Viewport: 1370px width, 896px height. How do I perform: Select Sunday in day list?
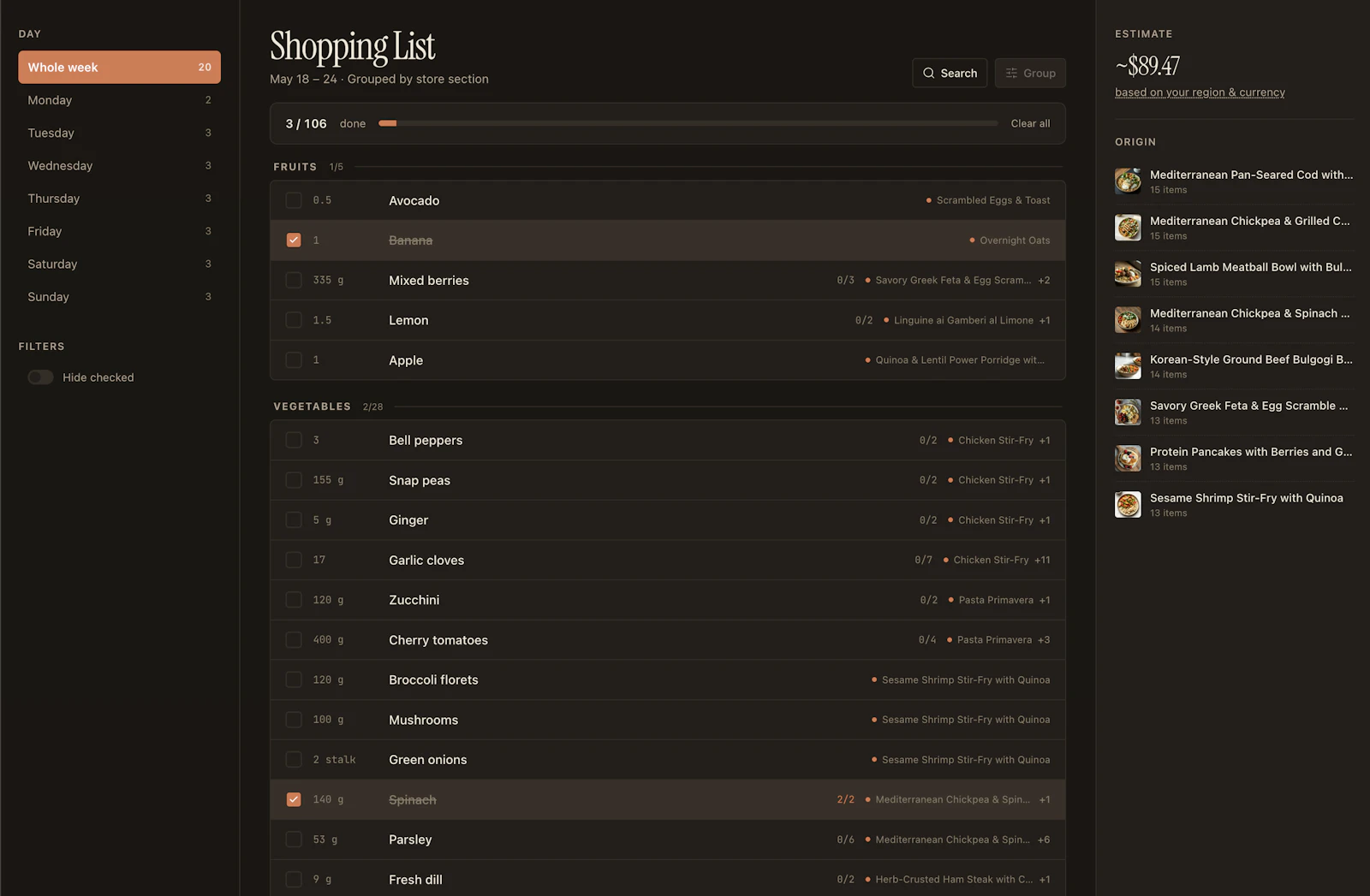[119, 297]
